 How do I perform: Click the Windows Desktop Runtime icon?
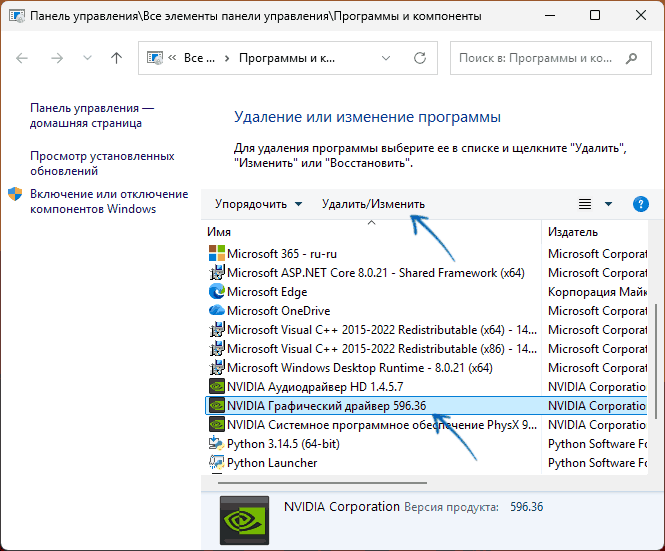(x=217, y=368)
